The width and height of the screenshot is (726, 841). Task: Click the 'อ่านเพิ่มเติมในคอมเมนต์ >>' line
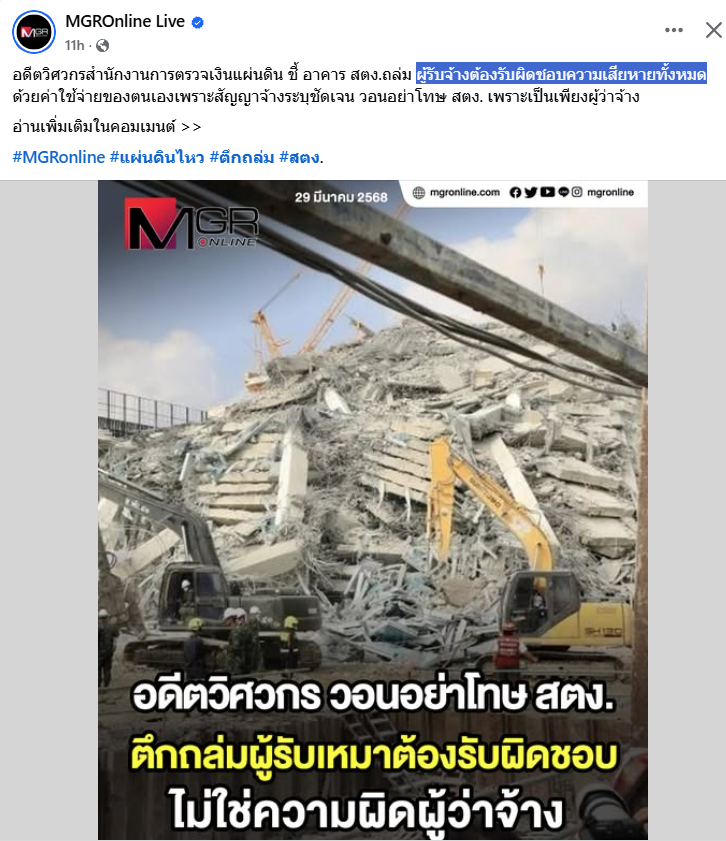[107, 127]
